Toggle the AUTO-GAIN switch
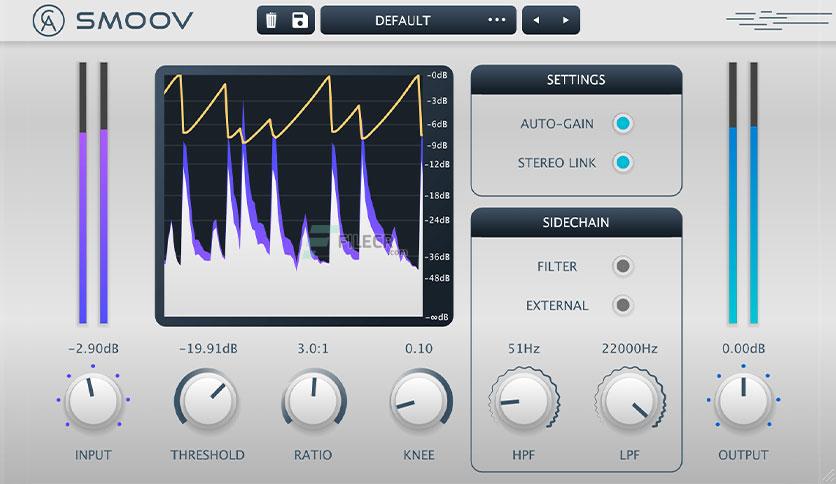The image size is (836, 484). pyautogui.click(x=622, y=124)
